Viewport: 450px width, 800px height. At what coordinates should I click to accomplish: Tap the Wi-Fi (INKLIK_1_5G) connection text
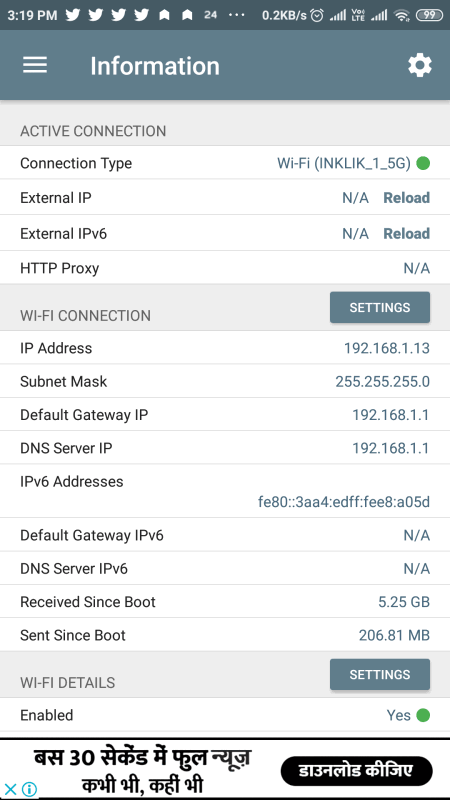[x=344, y=163]
